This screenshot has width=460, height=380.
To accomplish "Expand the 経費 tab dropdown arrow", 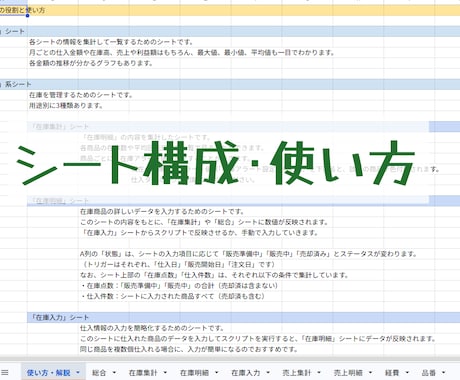I will 407,372.
